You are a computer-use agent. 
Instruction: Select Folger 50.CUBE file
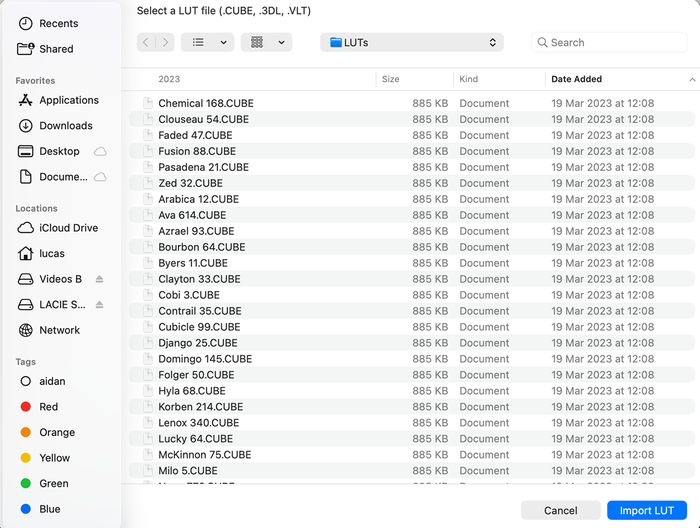[412, 375]
